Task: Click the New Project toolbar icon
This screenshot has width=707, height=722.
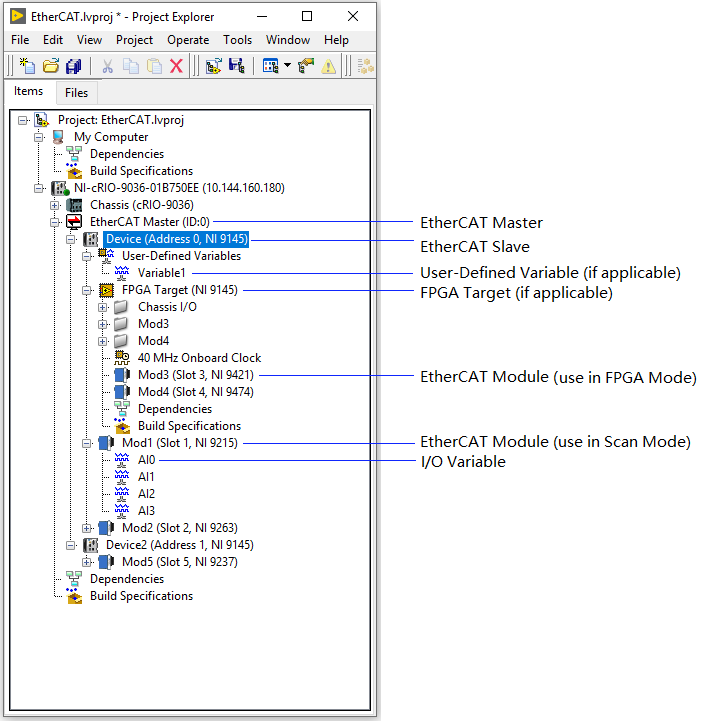Action: click(27, 66)
